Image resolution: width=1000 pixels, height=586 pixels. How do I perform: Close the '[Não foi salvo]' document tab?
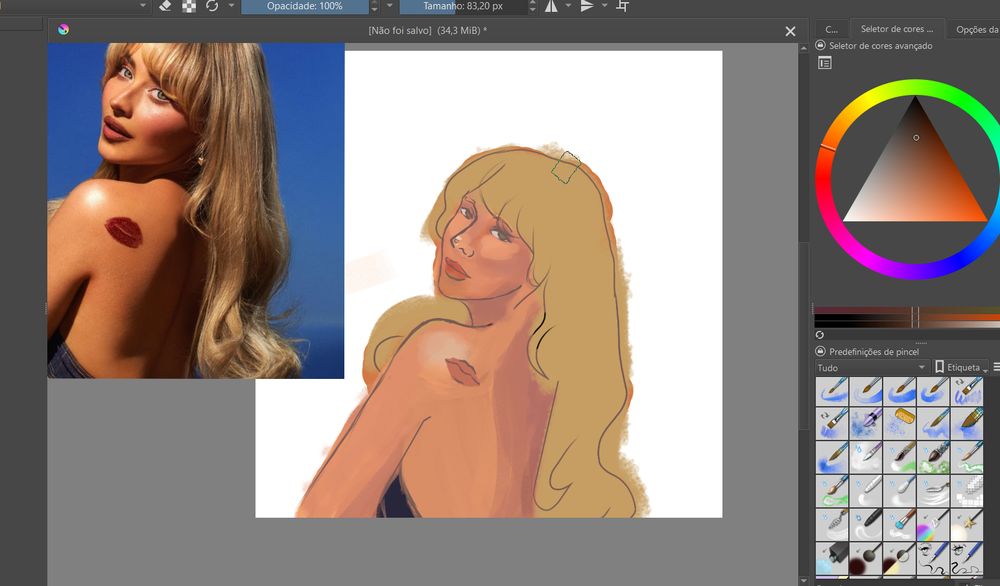coord(790,31)
